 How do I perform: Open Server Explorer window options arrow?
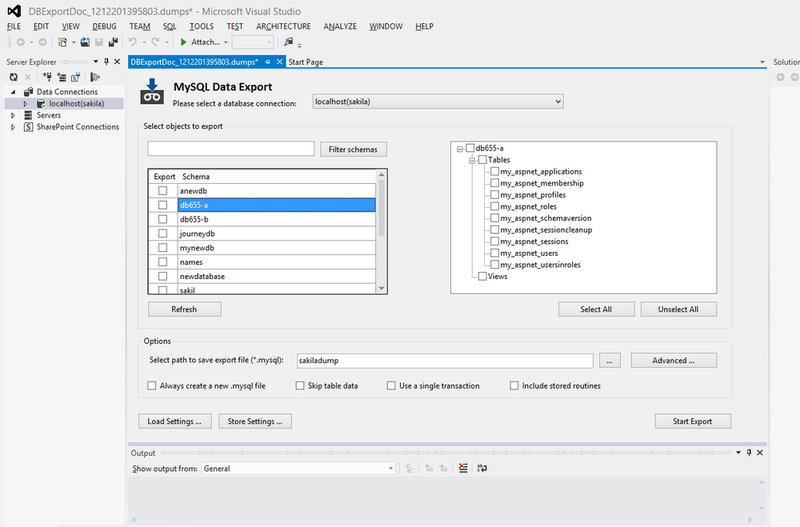(95, 62)
